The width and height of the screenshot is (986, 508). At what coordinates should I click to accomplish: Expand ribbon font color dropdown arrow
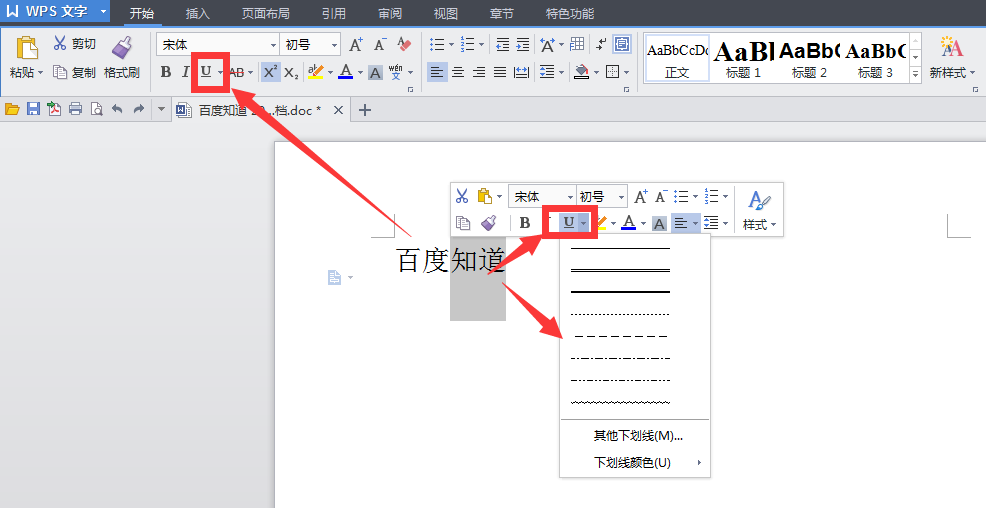coord(360,72)
